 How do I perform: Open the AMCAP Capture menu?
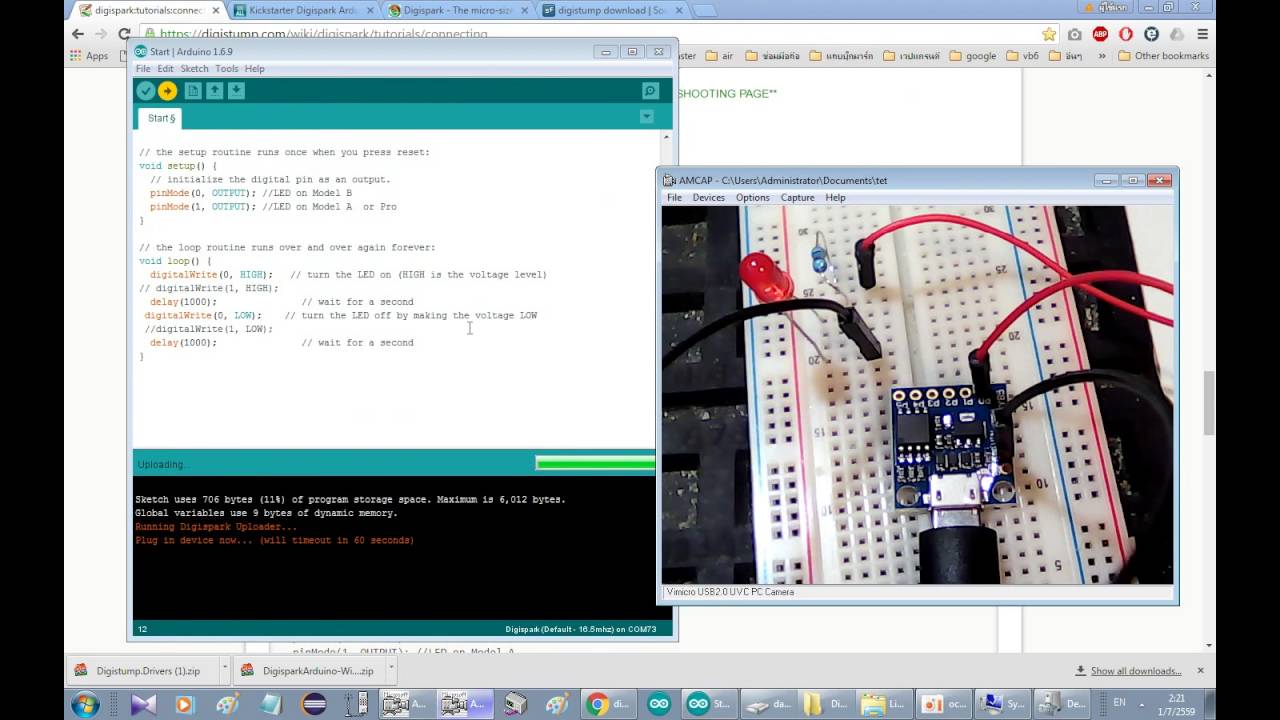[798, 198]
